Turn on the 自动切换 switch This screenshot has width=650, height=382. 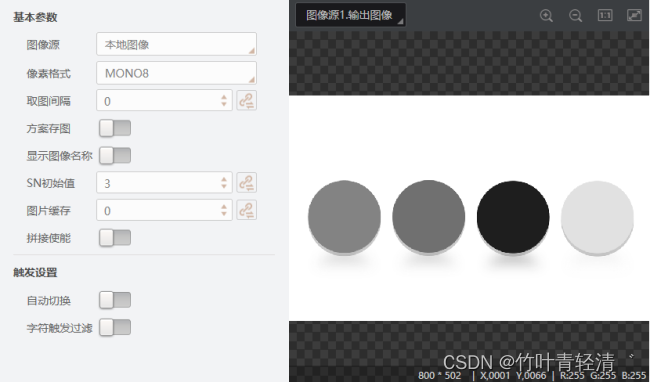point(115,300)
